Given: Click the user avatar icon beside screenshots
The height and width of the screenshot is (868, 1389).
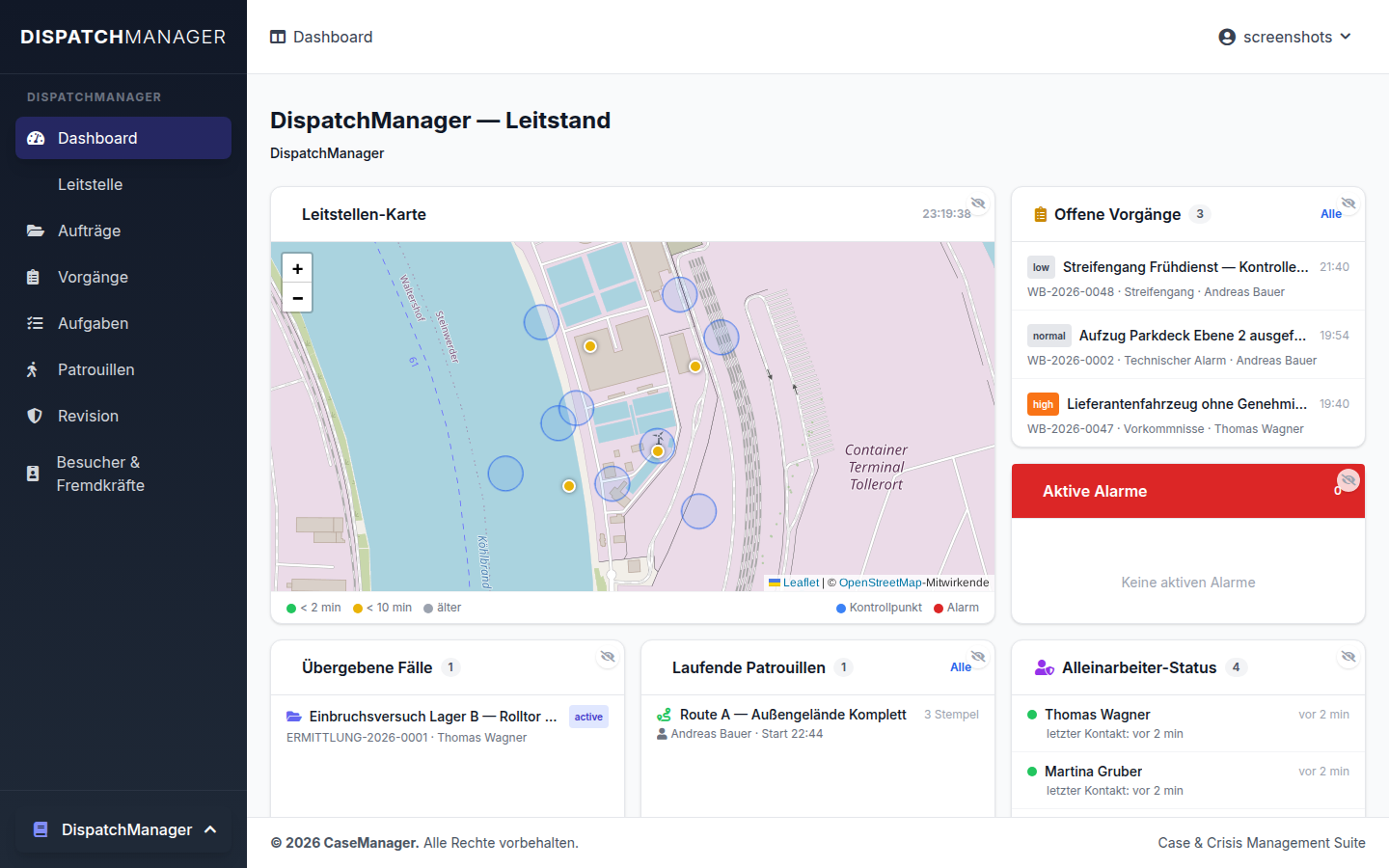Looking at the screenshot, I should point(1227,37).
